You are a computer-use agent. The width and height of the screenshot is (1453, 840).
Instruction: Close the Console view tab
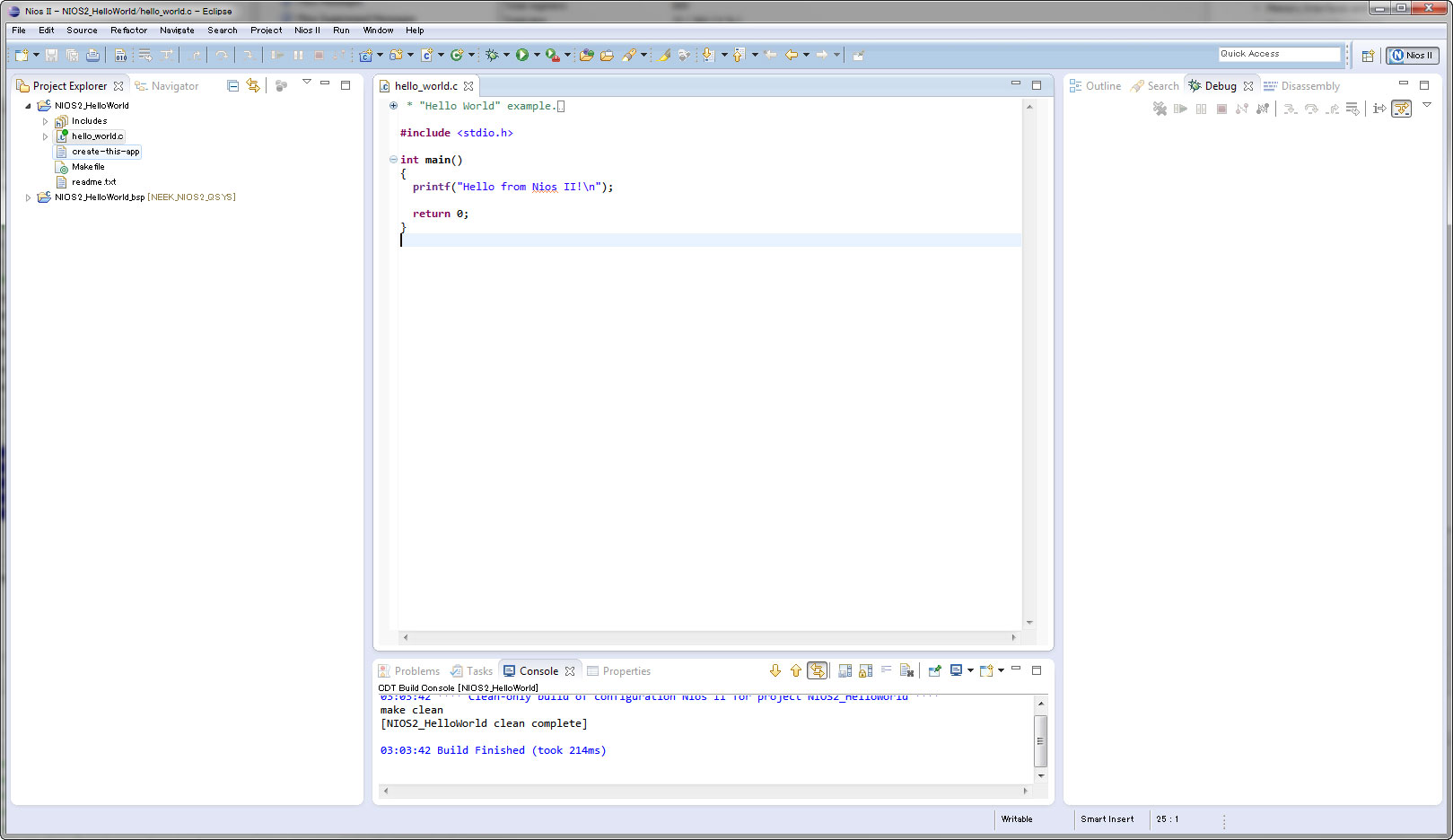tap(570, 671)
